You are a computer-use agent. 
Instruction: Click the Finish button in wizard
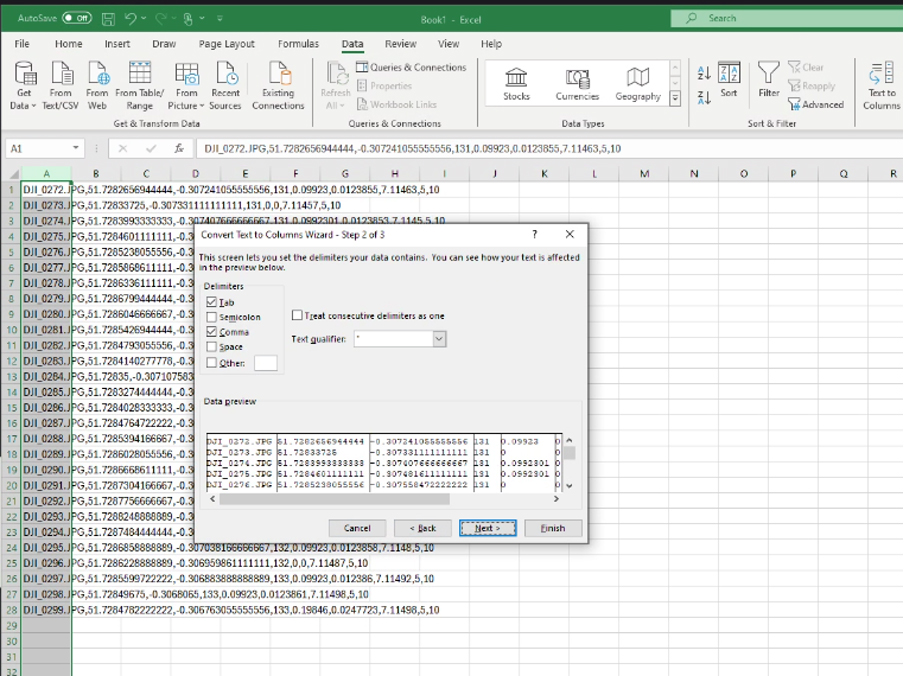click(x=553, y=528)
